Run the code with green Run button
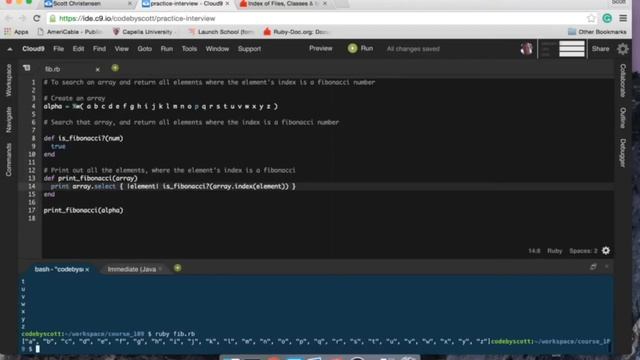Screen dimensions: 640x360 click(360, 49)
